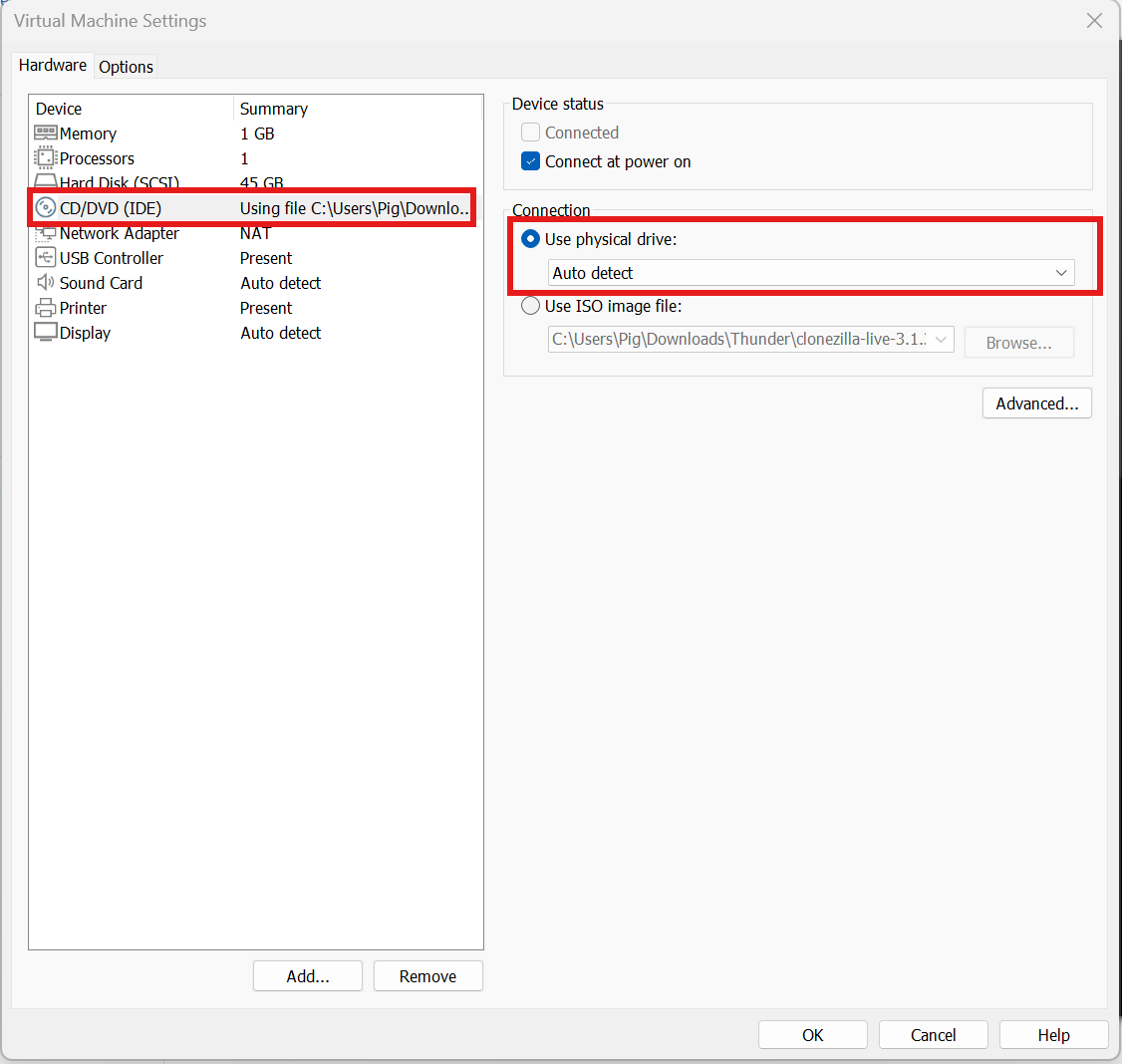Switch to the Hardware tab
Image resolution: width=1122 pixels, height=1064 pixels.
pyautogui.click(x=53, y=65)
